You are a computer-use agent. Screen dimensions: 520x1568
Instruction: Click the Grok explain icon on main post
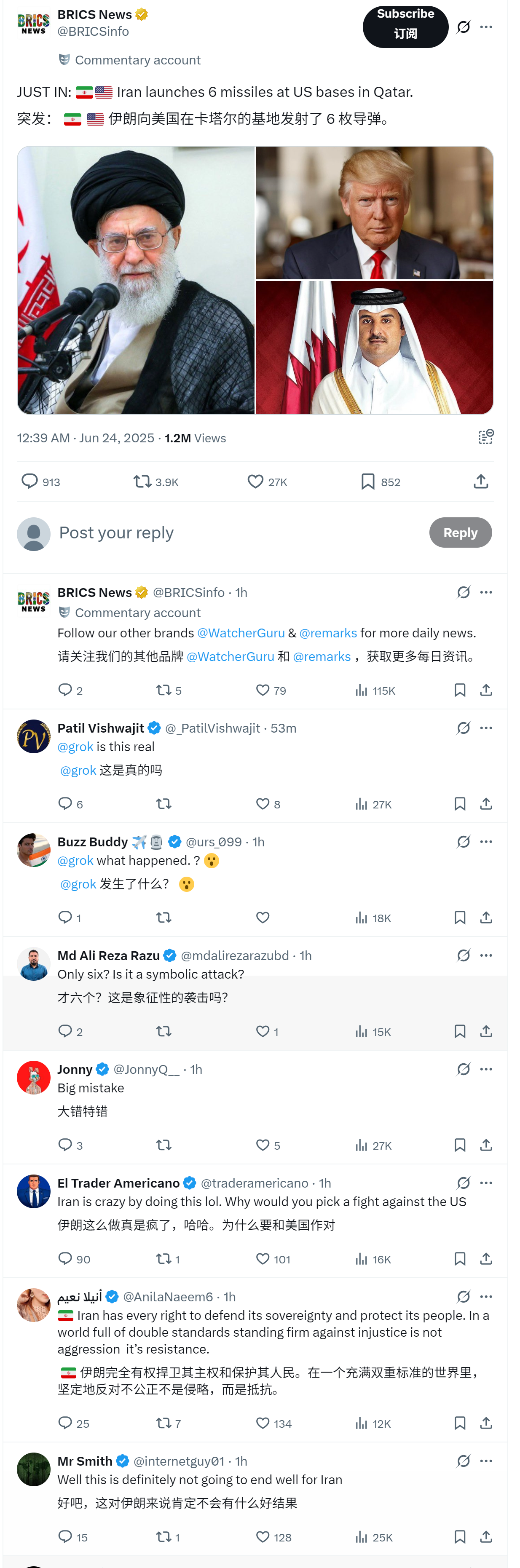464,27
